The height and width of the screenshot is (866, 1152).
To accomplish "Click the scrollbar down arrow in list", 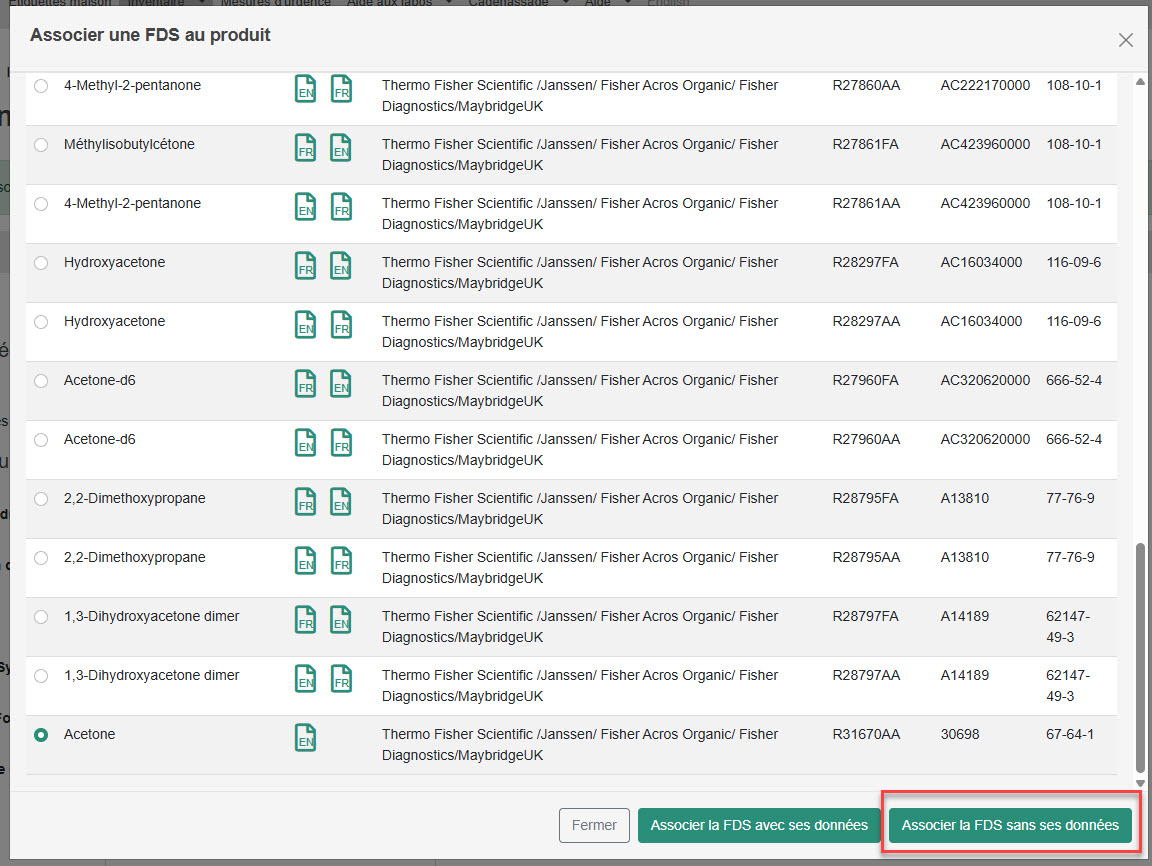I will tap(1142, 783).
